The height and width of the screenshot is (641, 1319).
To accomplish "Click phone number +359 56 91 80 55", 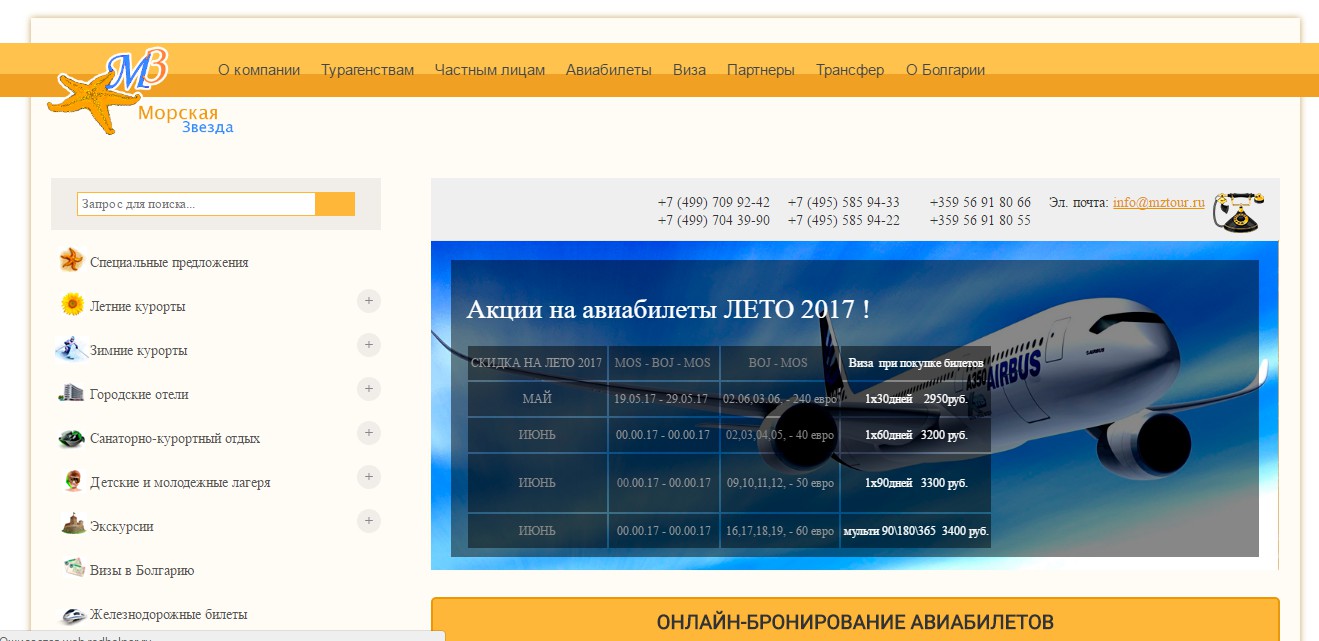I will (980, 220).
